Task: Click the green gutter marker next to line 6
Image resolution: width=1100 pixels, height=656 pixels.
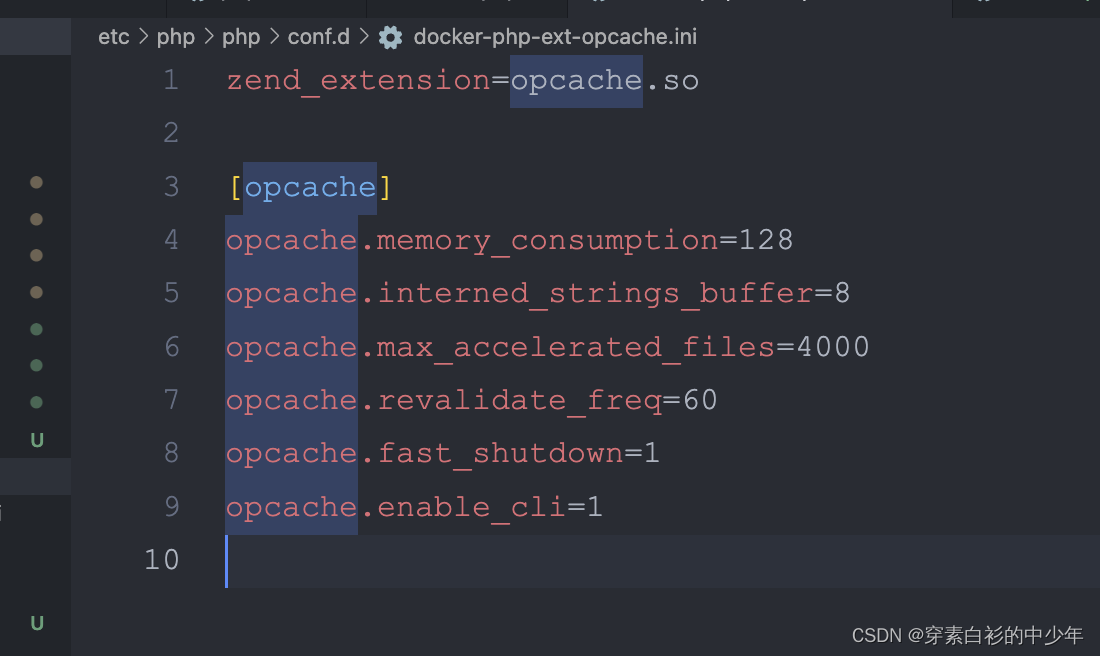Action: 36,292
